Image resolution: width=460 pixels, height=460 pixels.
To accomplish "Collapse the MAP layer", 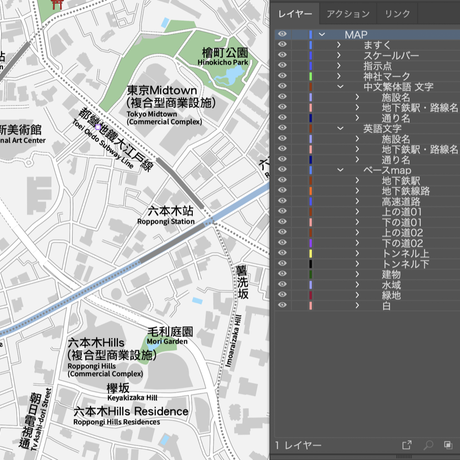I will point(322,34).
